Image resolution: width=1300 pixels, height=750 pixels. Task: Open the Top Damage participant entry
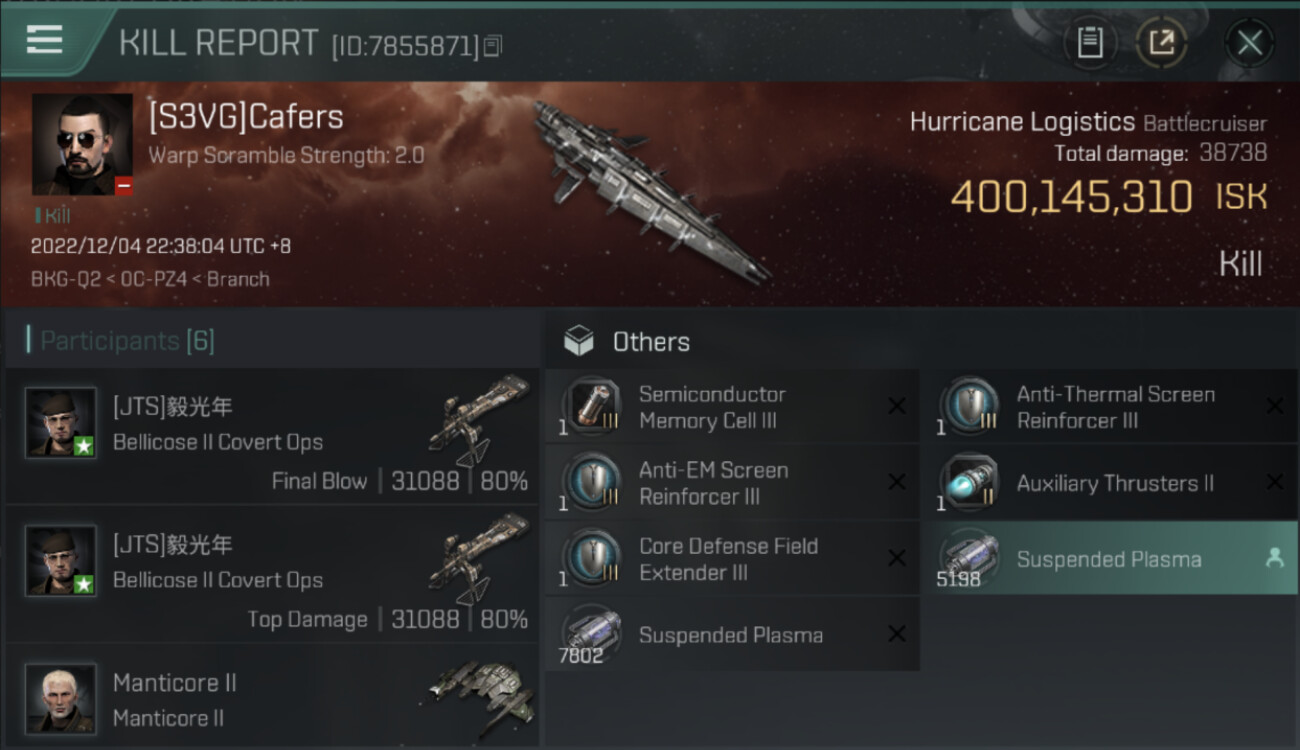coord(272,574)
